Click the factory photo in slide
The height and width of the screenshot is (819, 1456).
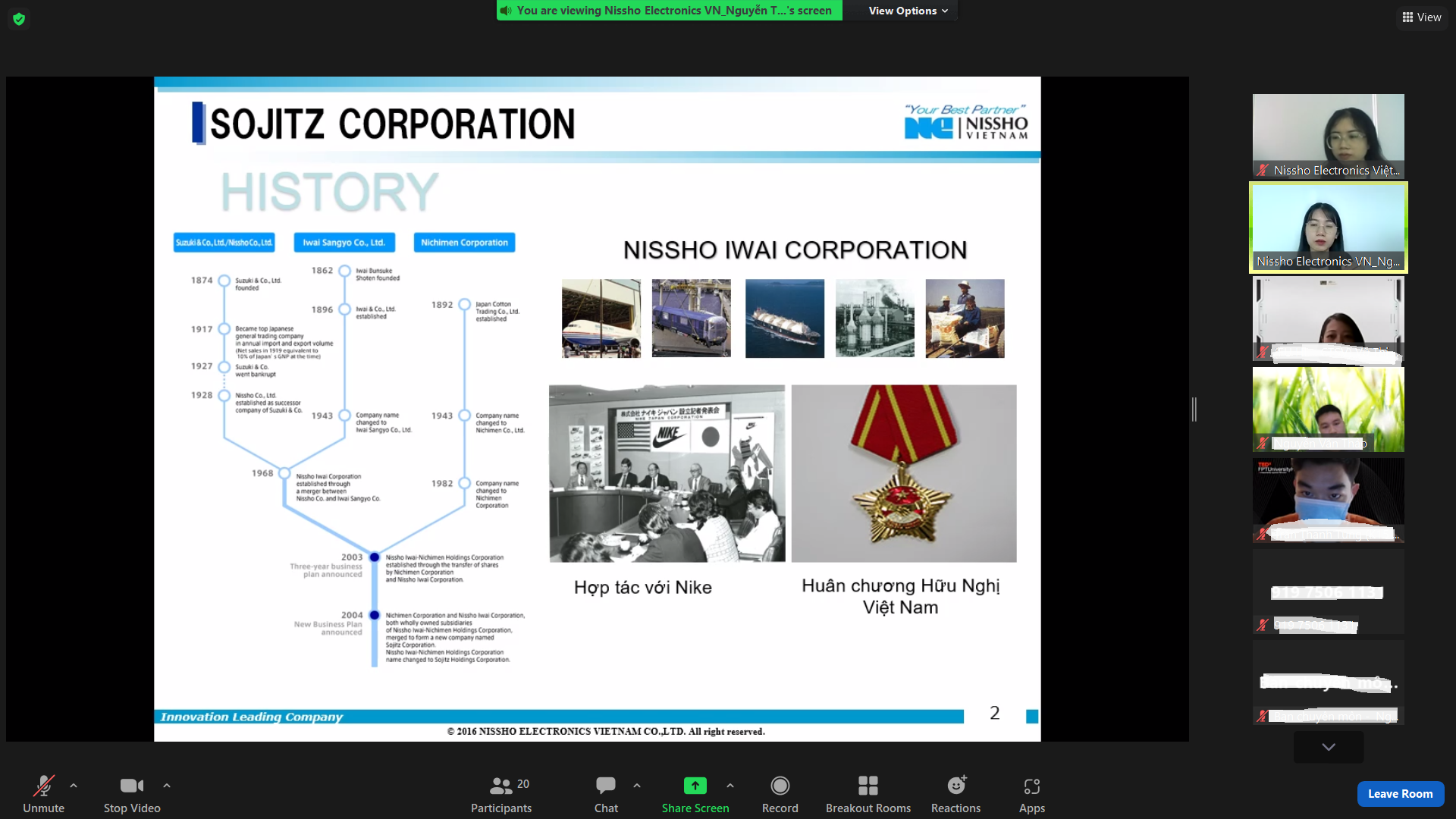coord(875,318)
